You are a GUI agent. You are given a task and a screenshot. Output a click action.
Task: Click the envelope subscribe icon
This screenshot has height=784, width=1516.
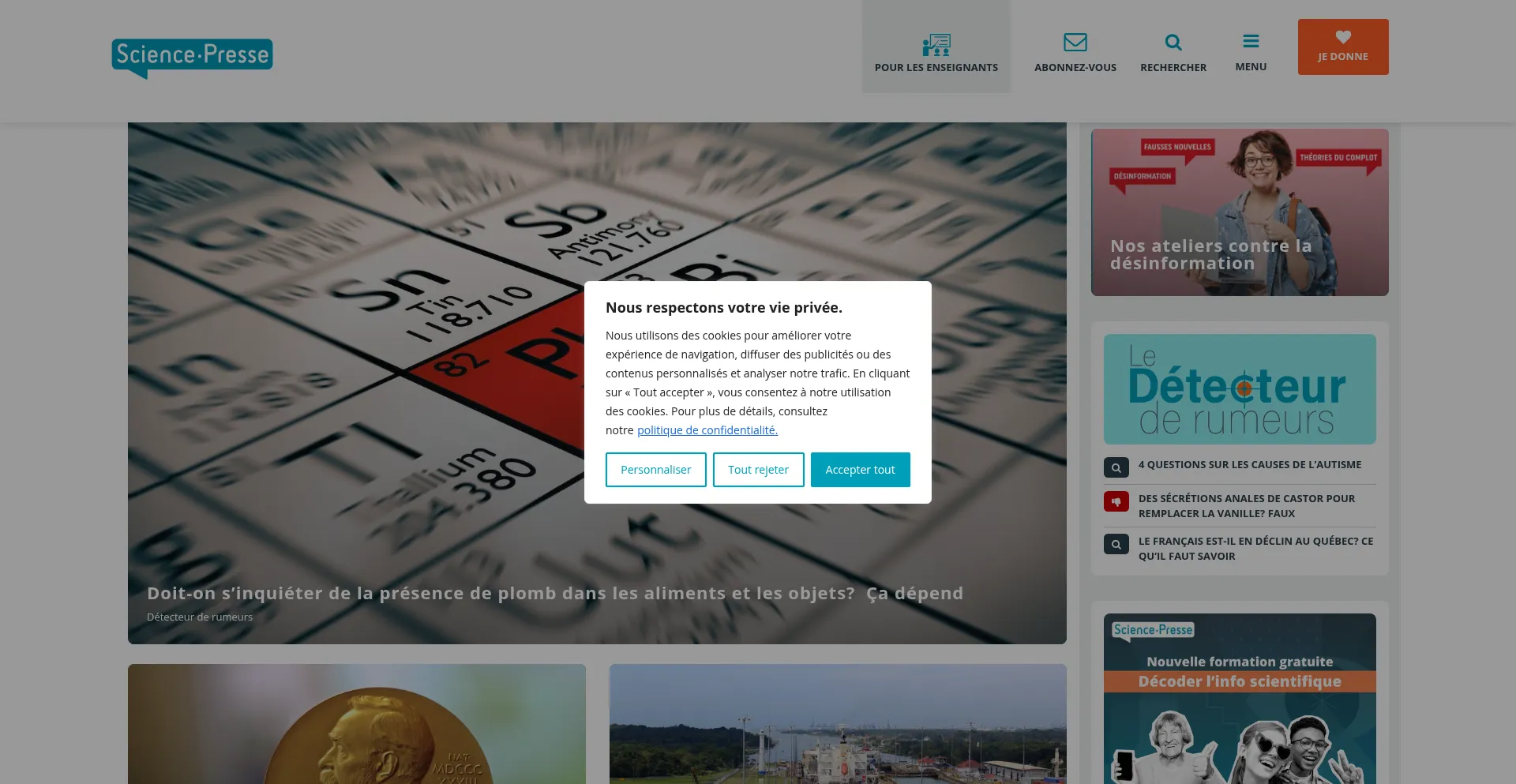(x=1075, y=42)
